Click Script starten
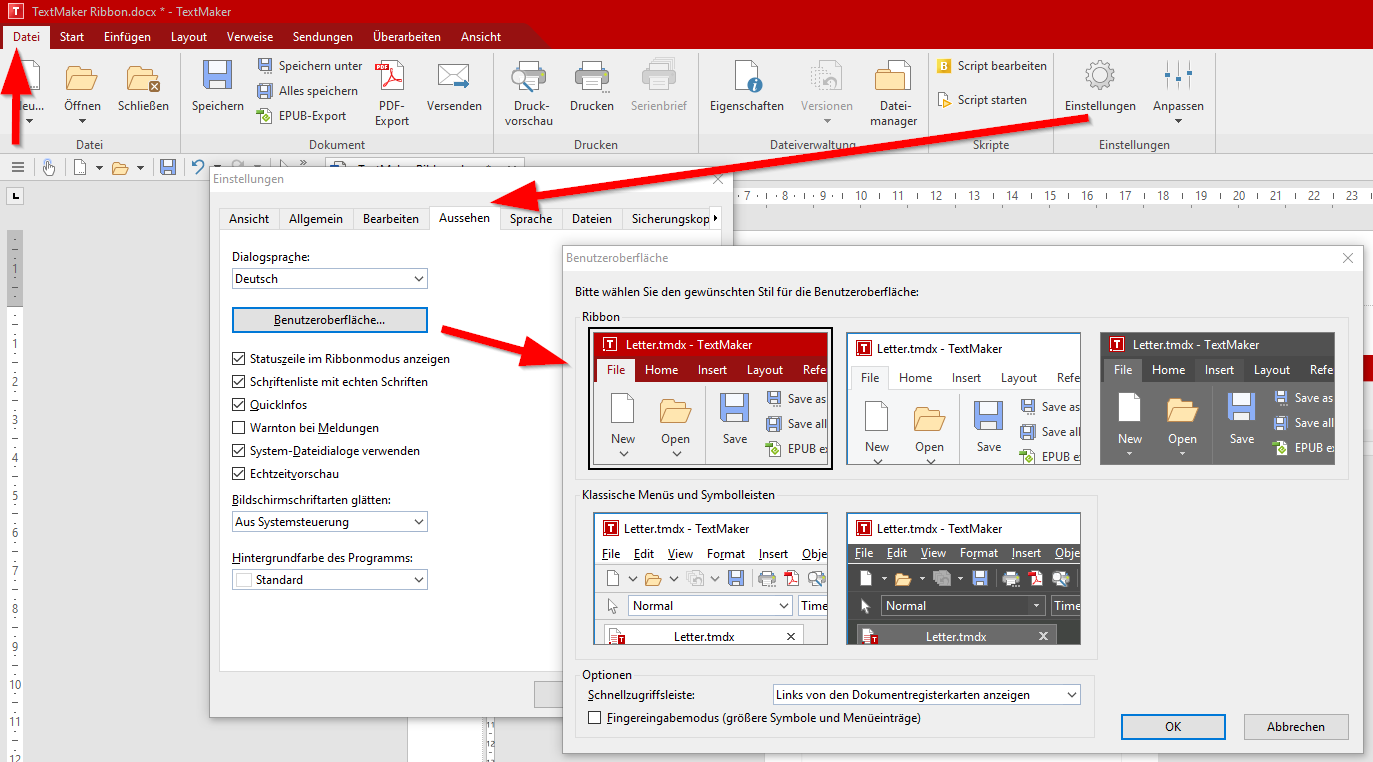Image resolution: width=1373 pixels, height=762 pixels. (x=980, y=100)
